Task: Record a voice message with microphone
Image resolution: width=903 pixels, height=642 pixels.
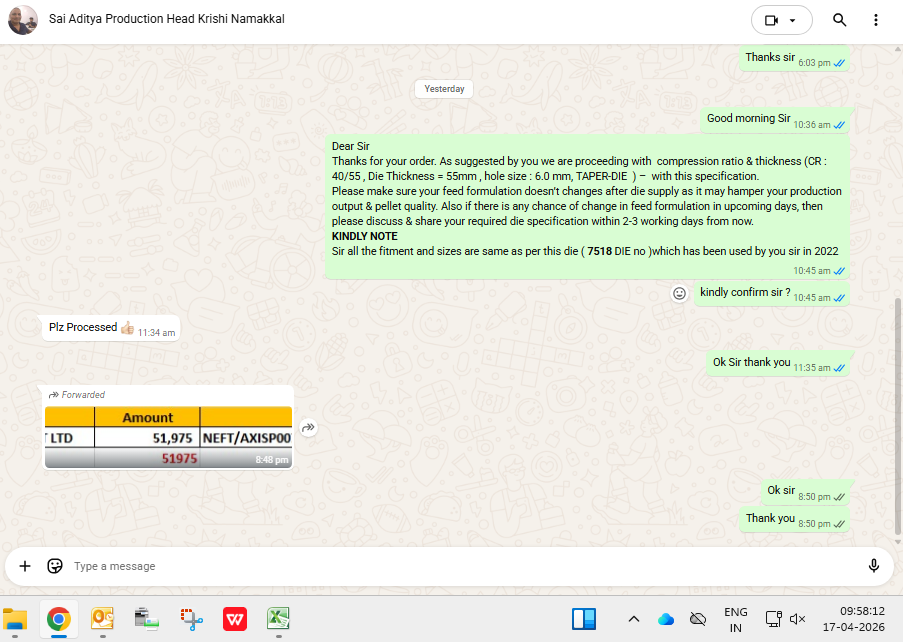Action: pyautogui.click(x=873, y=566)
